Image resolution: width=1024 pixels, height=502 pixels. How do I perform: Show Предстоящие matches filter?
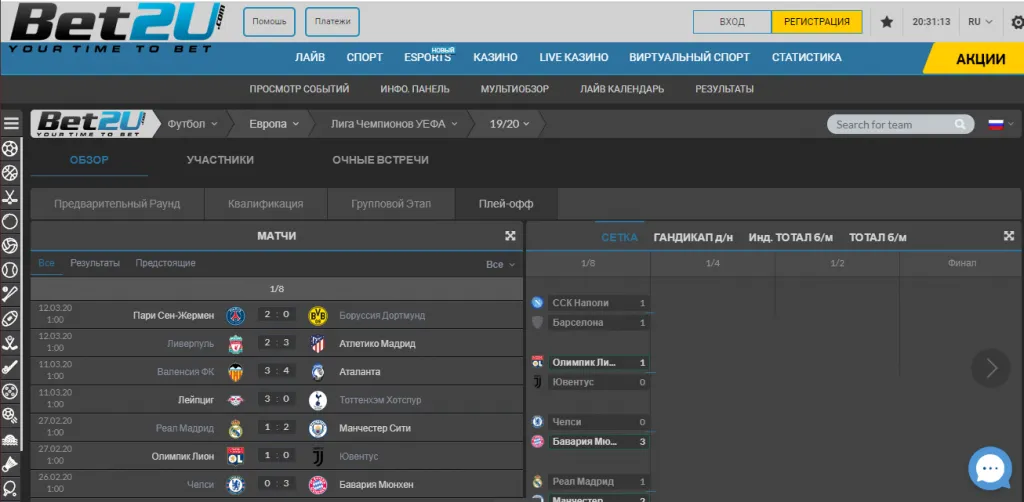tap(166, 263)
